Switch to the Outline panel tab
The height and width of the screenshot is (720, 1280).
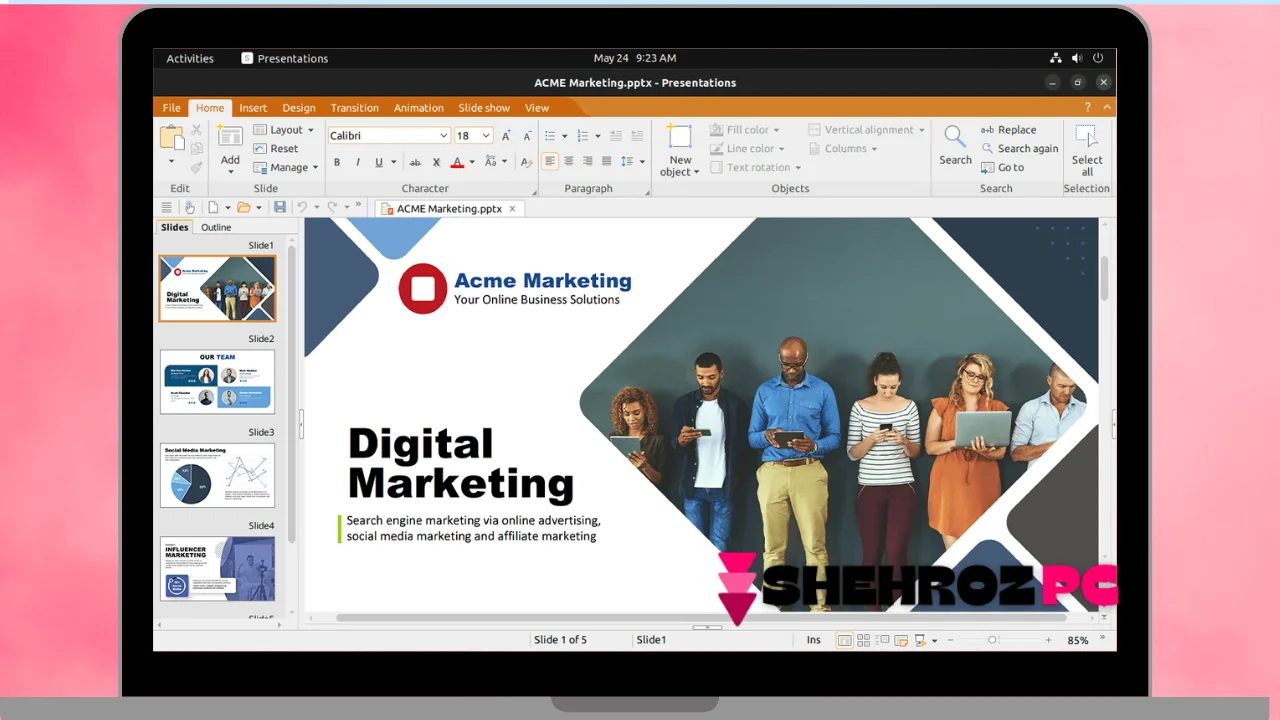pyautogui.click(x=216, y=227)
